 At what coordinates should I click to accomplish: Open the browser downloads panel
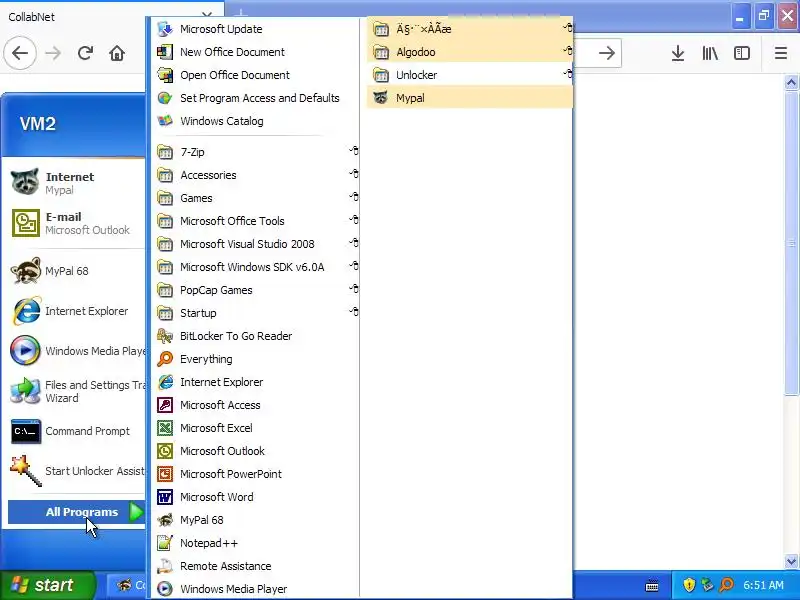(x=678, y=53)
